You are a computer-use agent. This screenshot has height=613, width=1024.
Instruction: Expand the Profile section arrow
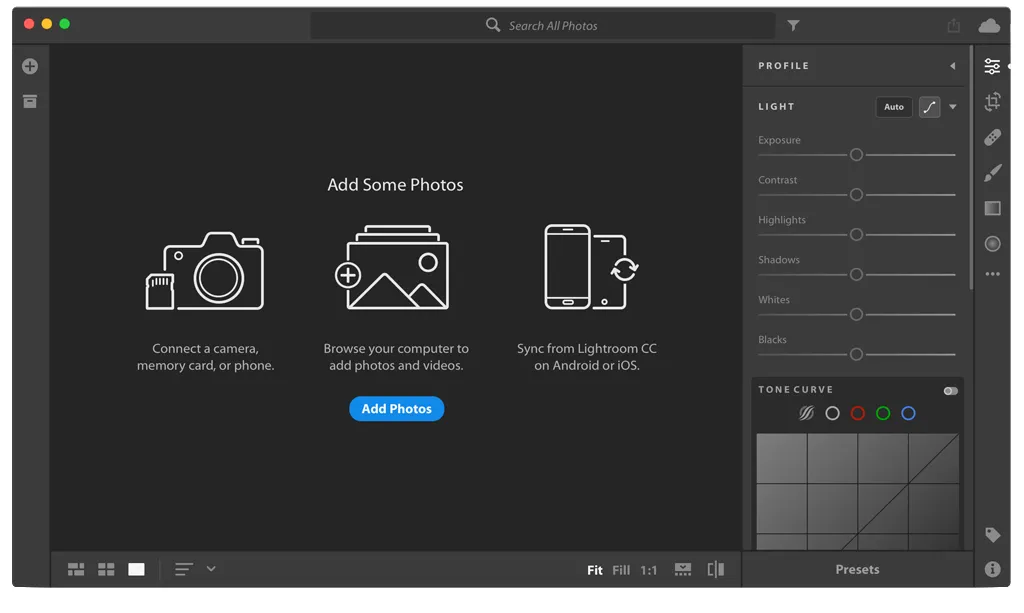click(953, 66)
